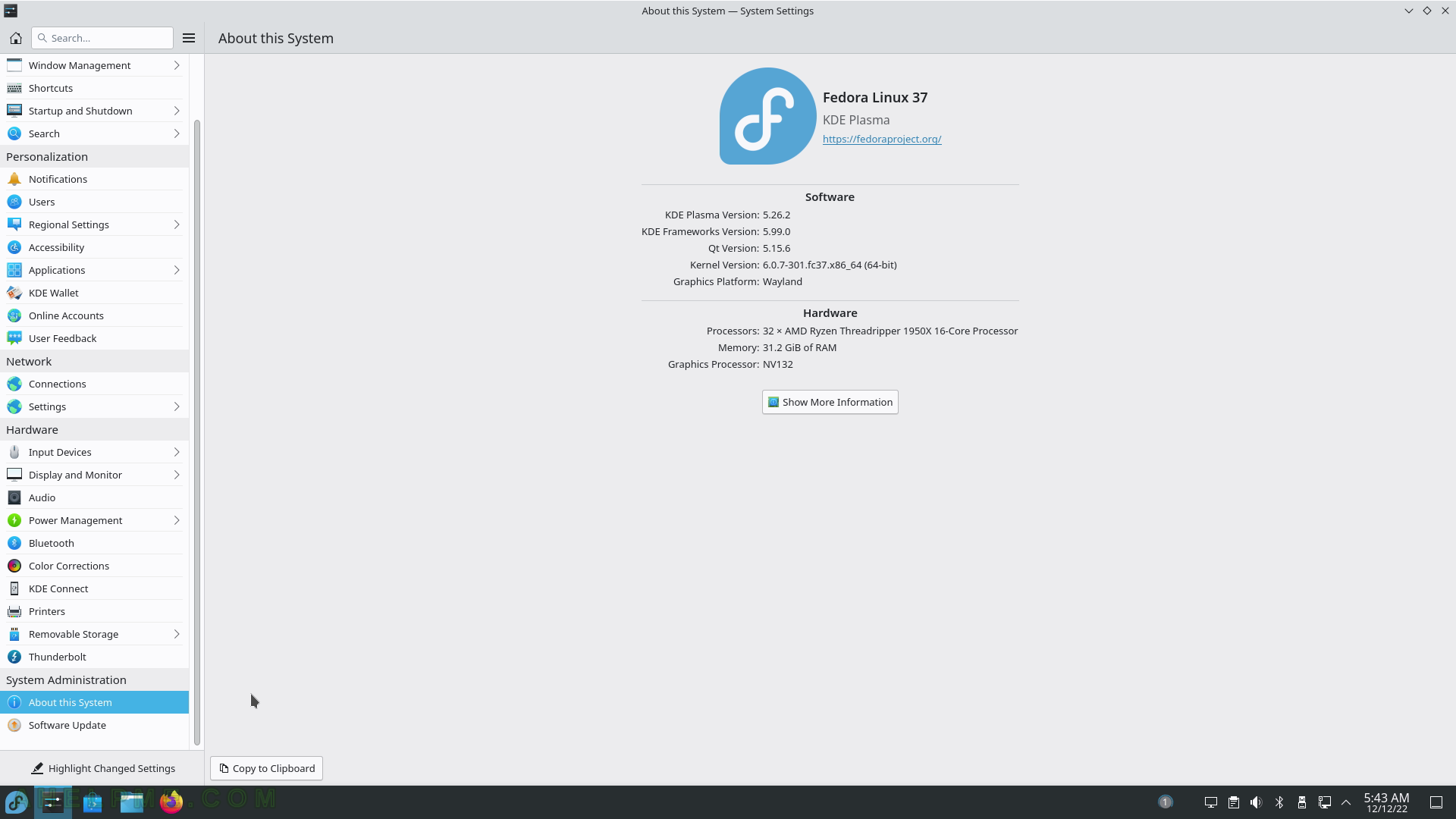This screenshot has height=819, width=1456.
Task: Open Window Management settings
Action: coord(94,65)
